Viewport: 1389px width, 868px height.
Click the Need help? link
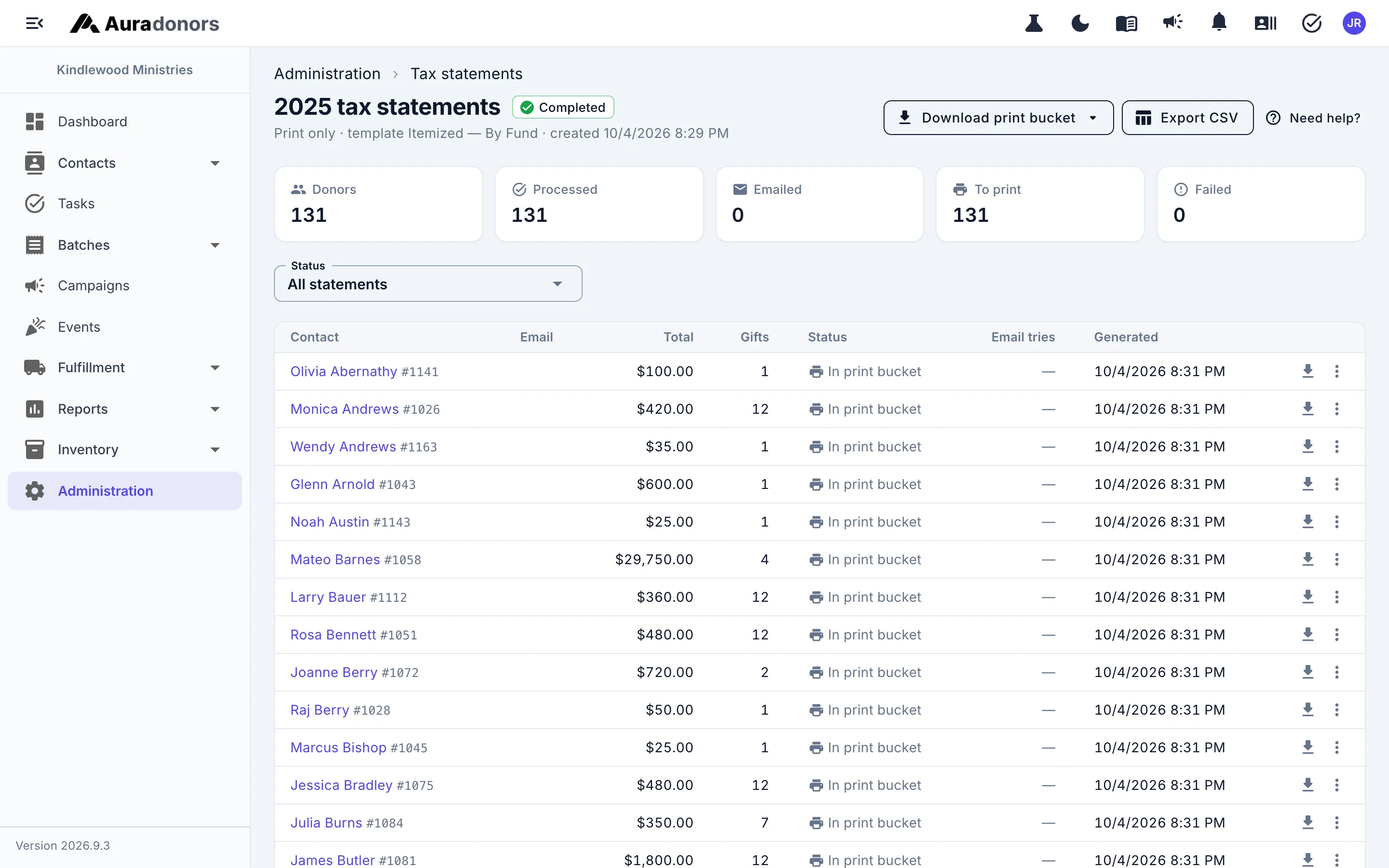(1313, 118)
